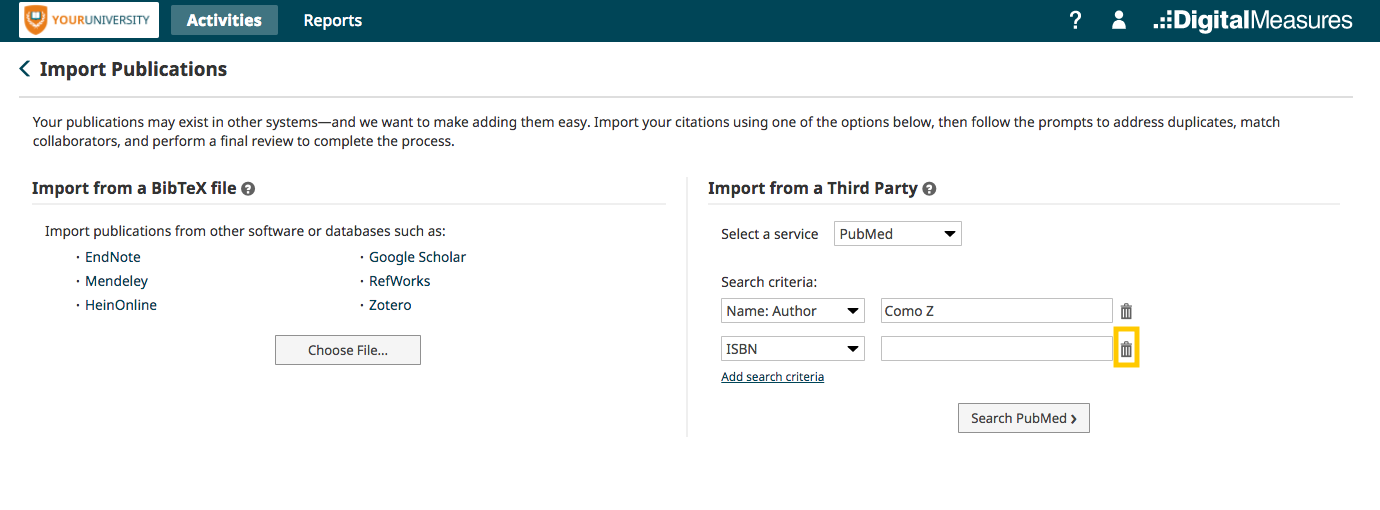Click the Choose File... button

pyautogui.click(x=348, y=350)
